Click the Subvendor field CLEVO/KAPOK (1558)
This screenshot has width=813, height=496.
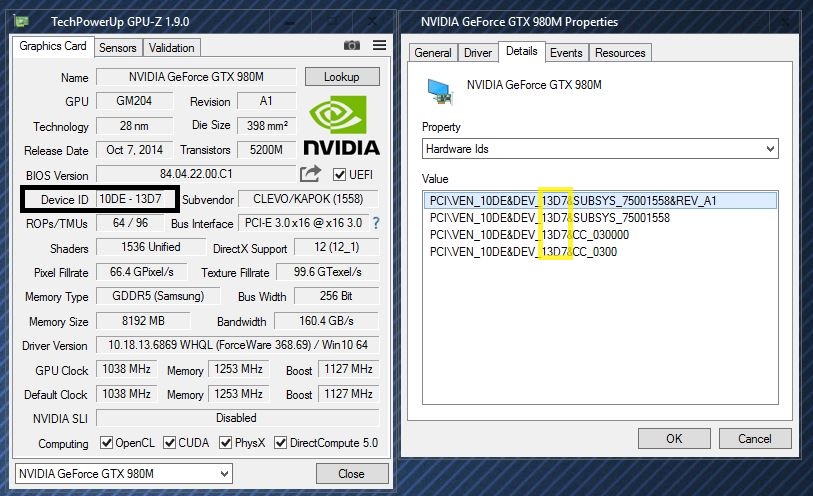pos(308,199)
